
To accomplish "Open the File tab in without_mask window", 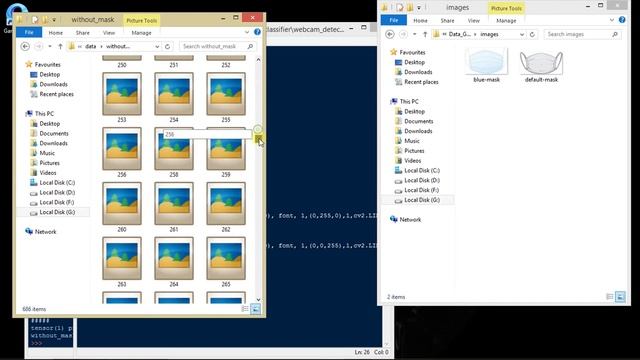I will 29,32.
